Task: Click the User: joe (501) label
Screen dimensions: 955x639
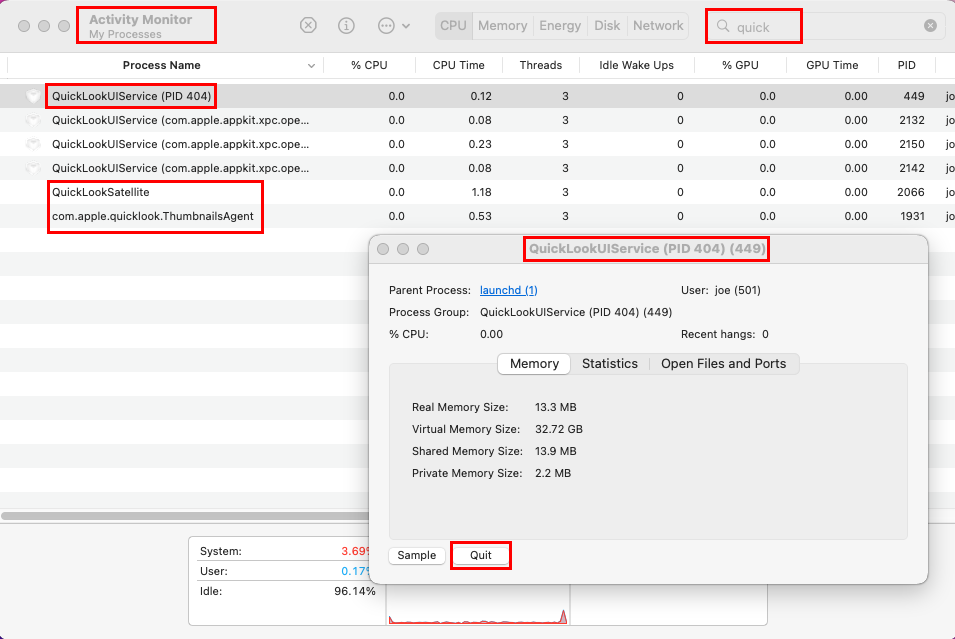Action: pyautogui.click(x=721, y=290)
